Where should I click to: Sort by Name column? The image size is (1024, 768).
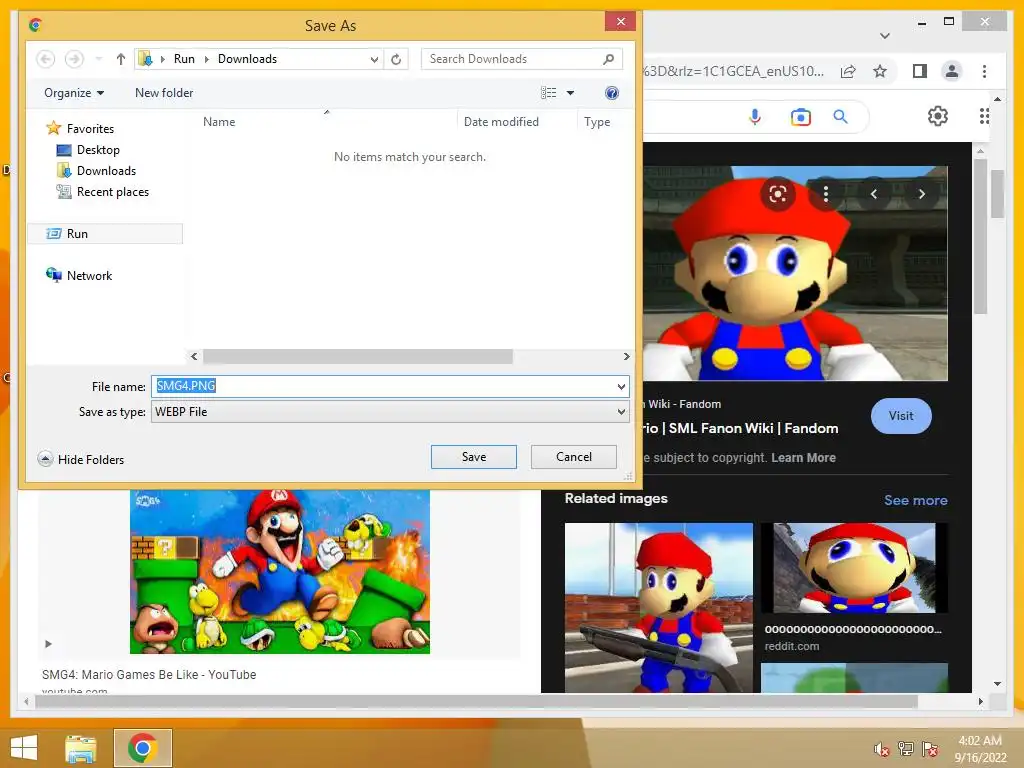tap(219, 121)
